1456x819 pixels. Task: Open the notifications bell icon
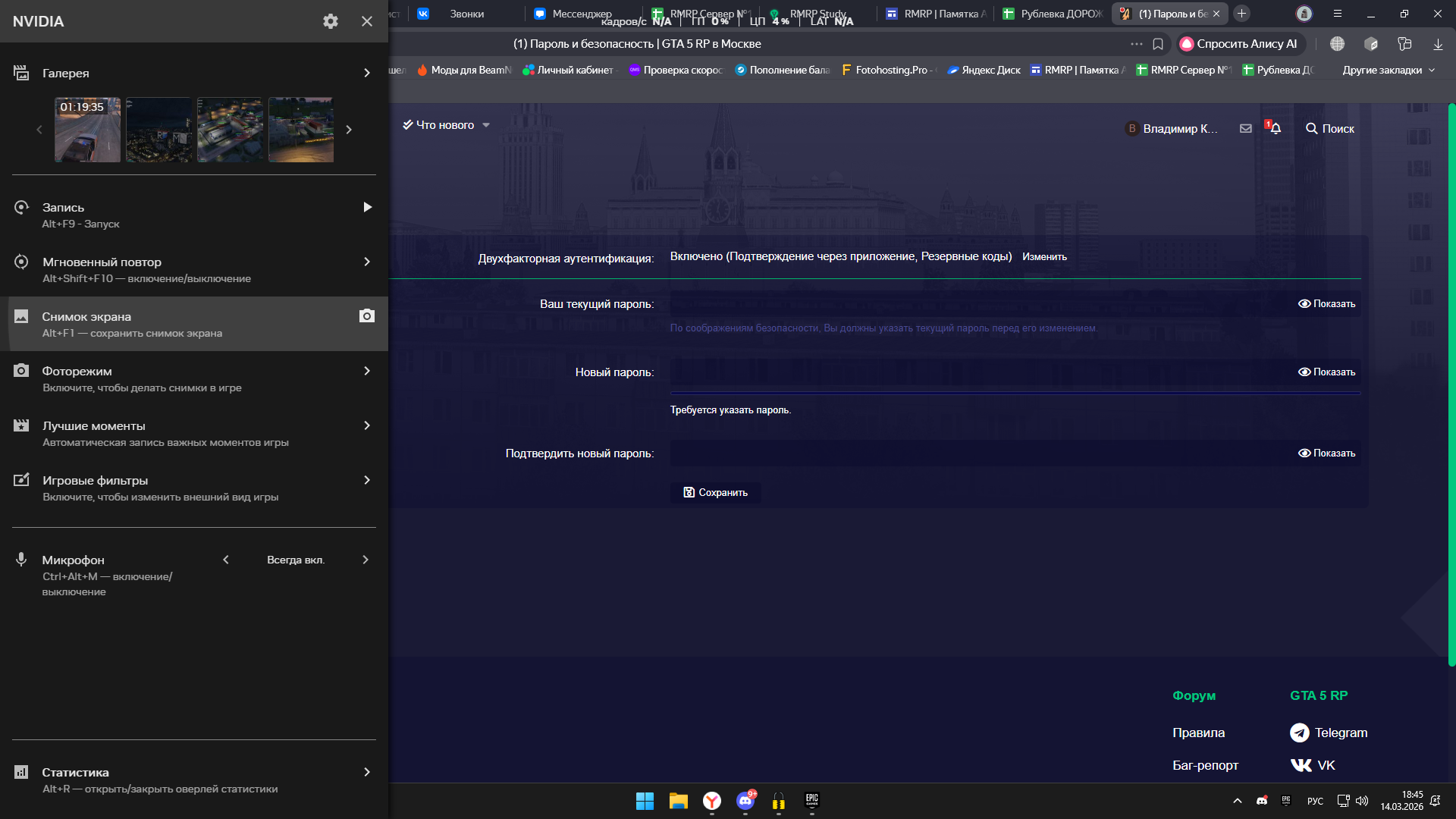point(1276,129)
